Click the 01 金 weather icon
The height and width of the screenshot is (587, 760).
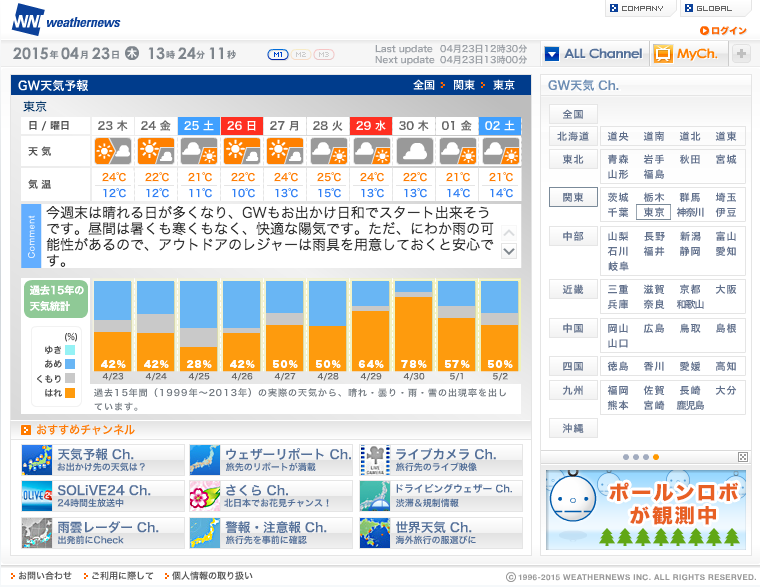(x=458, y=151)
